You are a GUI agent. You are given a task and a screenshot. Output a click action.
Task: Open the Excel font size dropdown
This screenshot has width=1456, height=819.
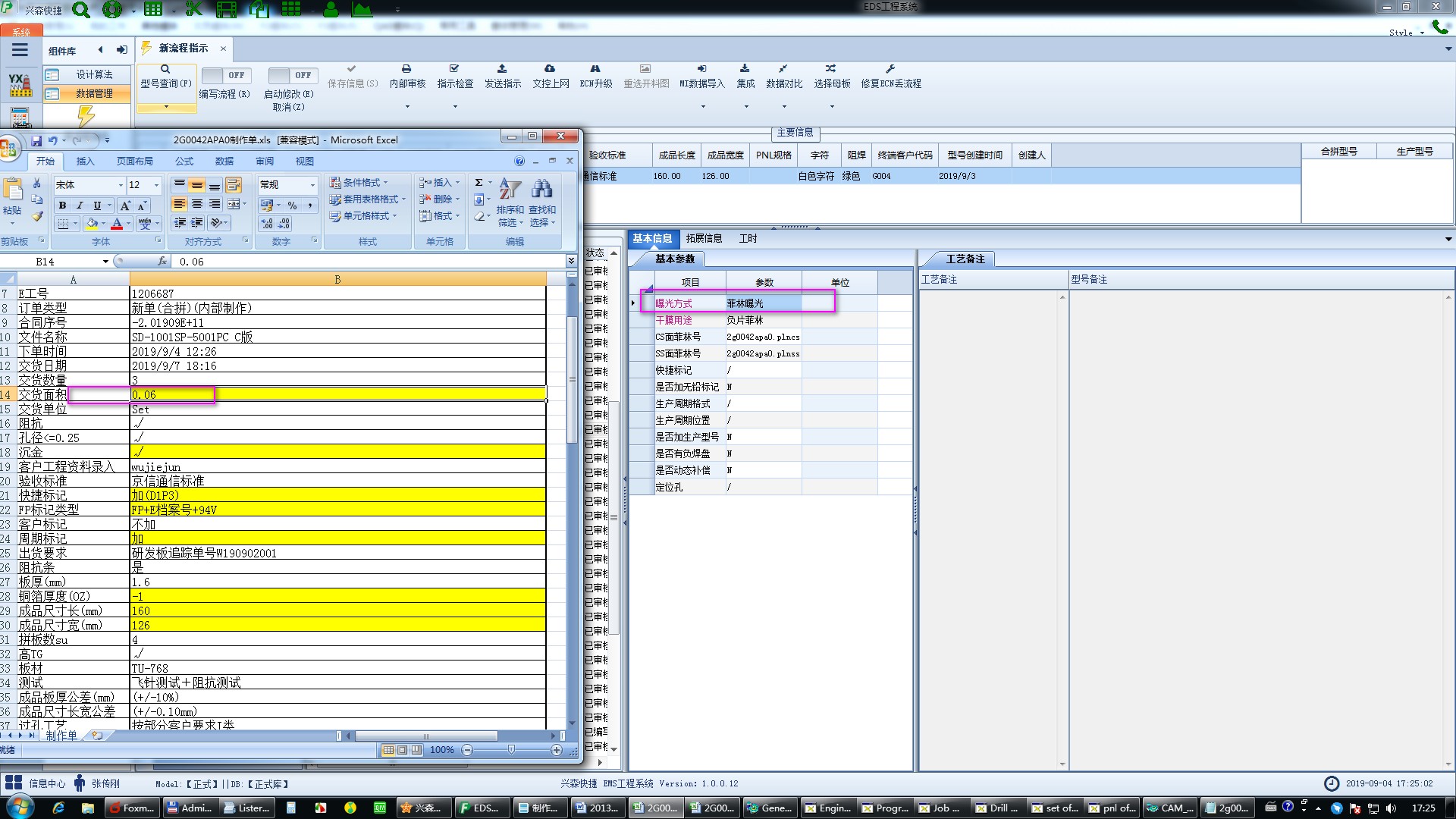(156, 185)
